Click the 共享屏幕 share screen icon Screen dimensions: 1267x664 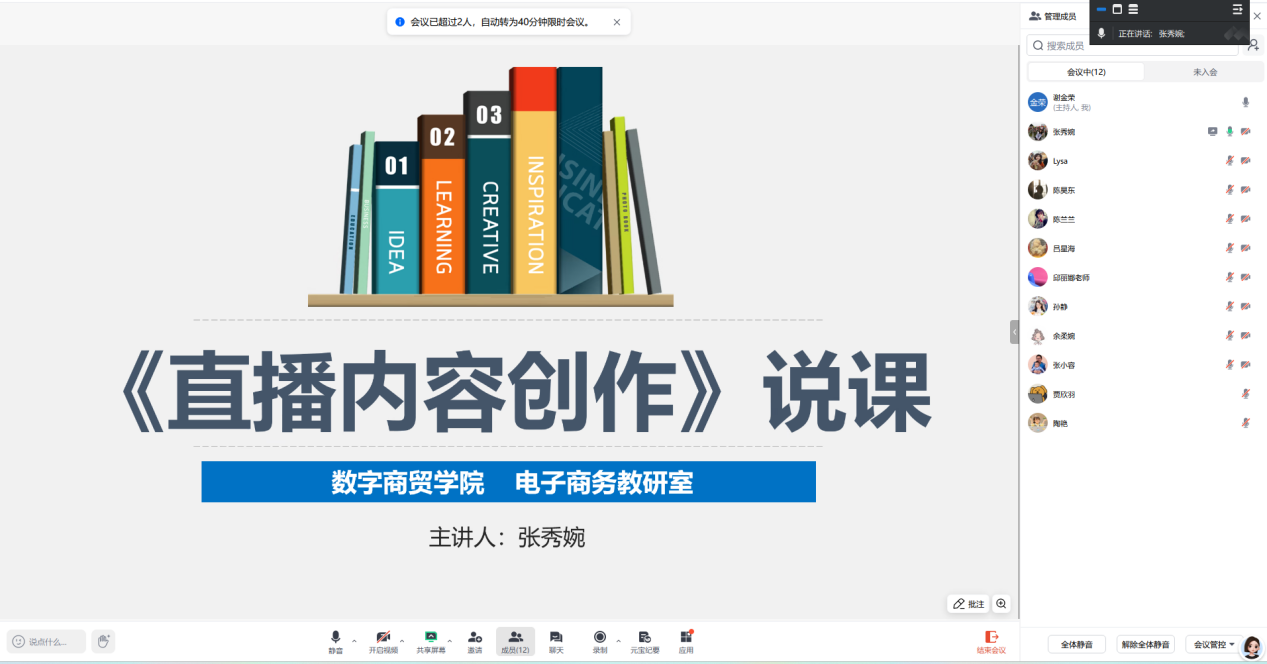coord(430,637)
